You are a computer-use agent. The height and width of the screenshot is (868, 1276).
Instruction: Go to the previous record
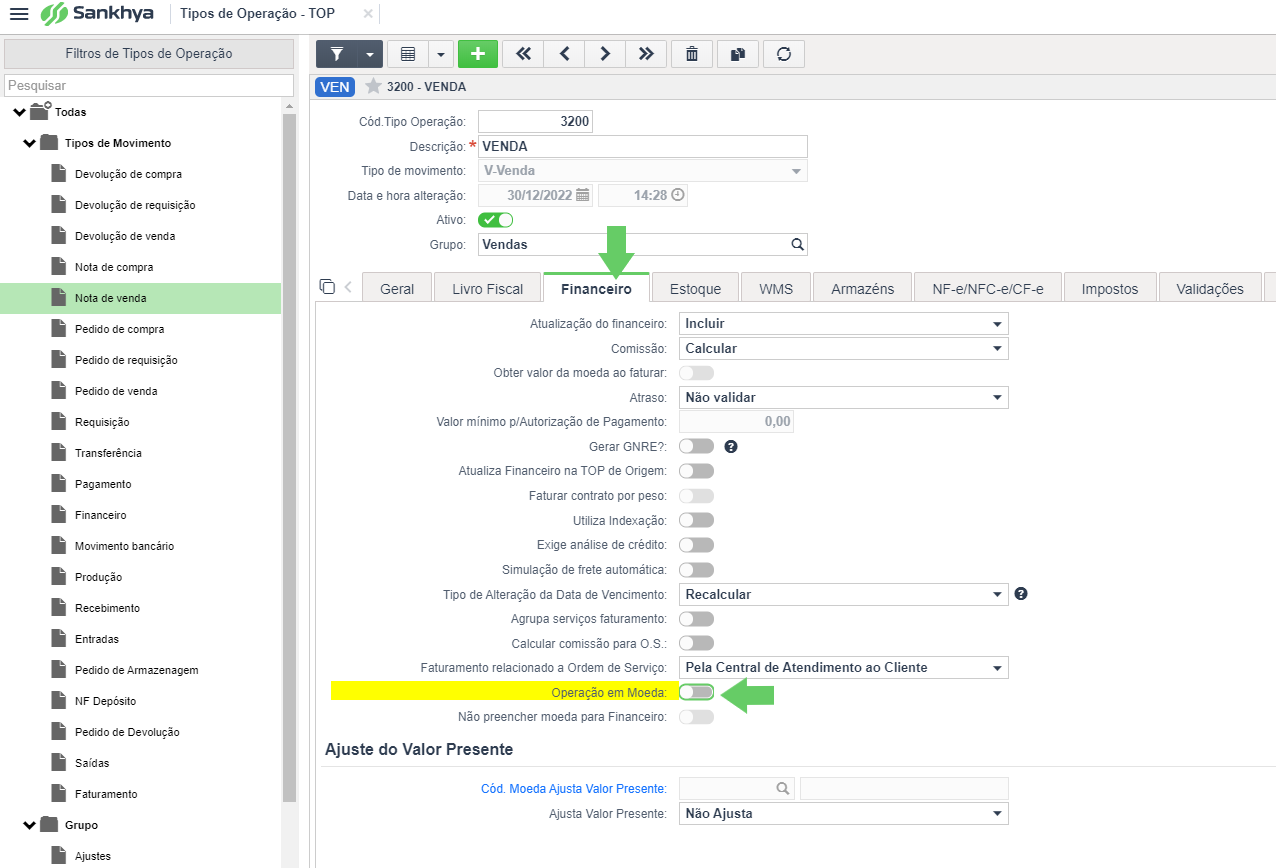click(564, 54)
